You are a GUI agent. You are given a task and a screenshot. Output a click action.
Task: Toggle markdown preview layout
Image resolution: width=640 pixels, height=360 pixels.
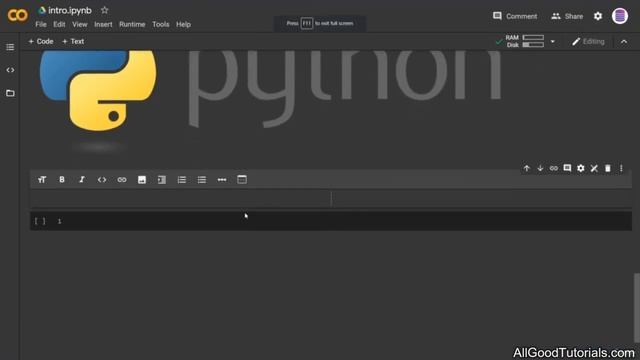242,180
